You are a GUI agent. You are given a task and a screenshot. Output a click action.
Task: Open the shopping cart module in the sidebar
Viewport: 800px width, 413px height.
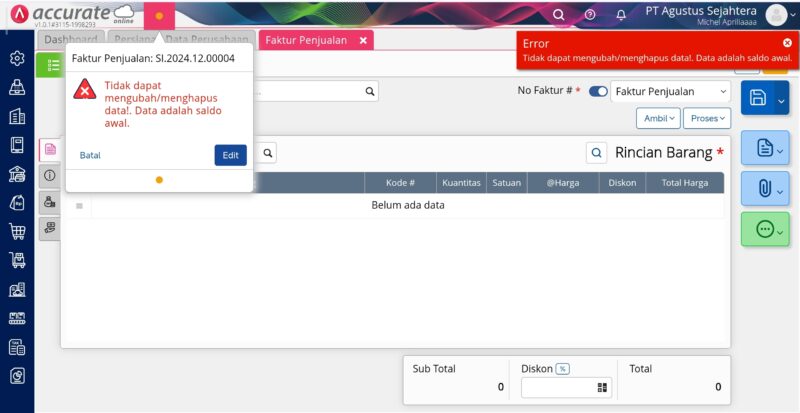coord(17,232)
